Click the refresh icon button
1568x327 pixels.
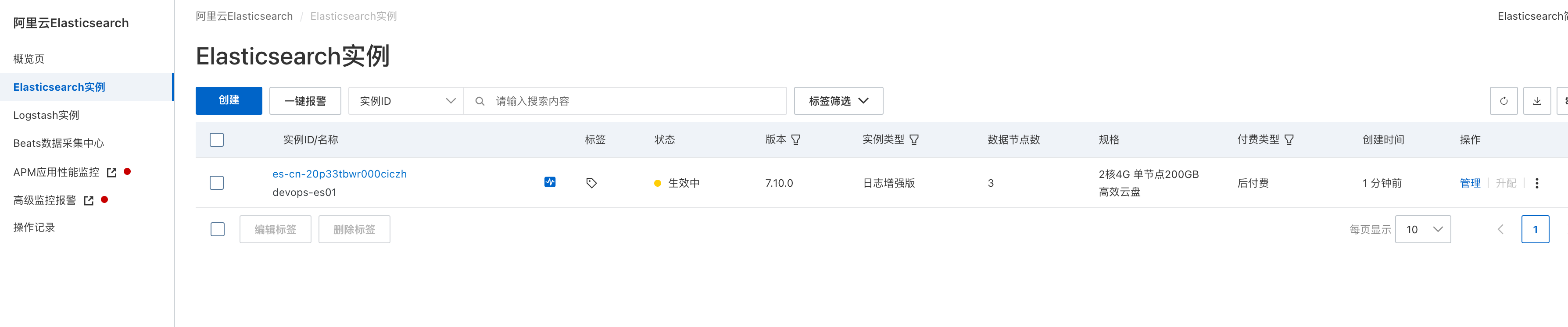(x=1503, y=101)
